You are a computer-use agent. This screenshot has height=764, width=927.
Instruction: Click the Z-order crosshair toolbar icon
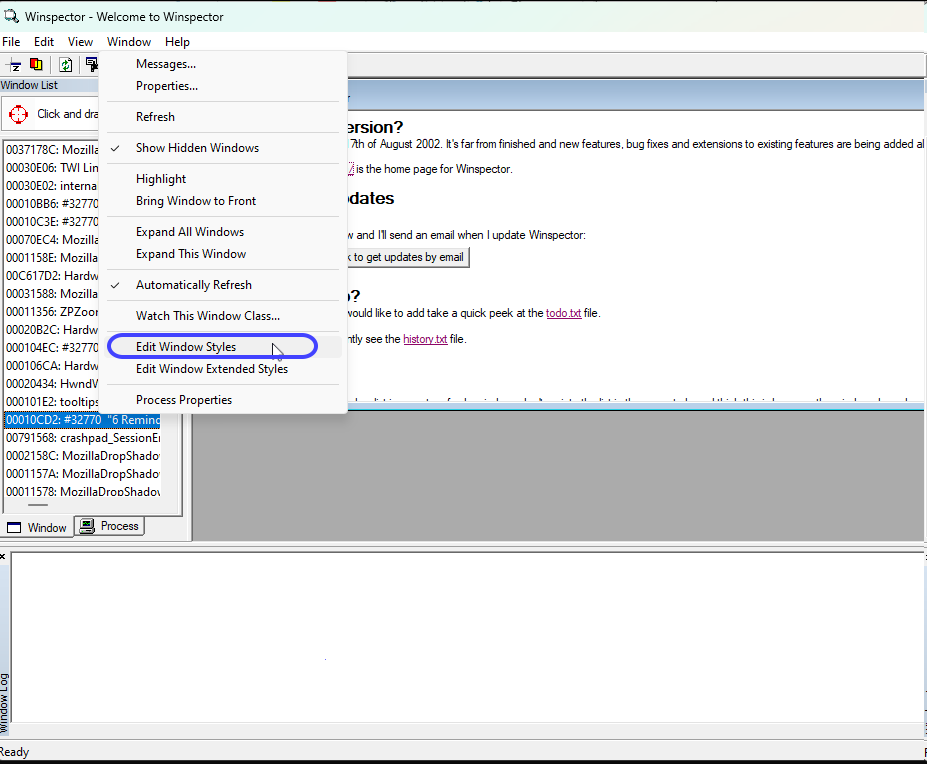click(14, 64)
